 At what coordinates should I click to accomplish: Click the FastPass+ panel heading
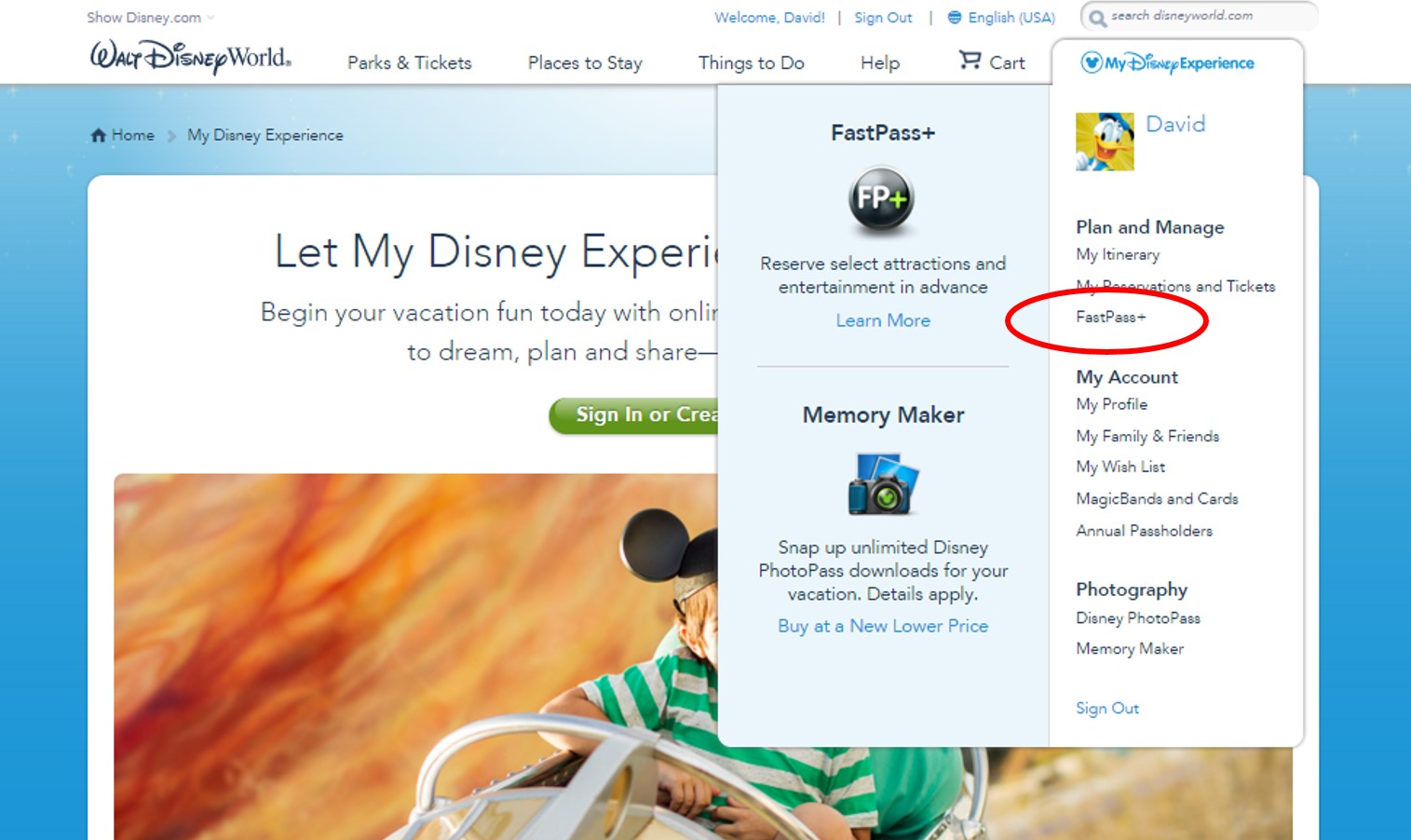(883, 133)
